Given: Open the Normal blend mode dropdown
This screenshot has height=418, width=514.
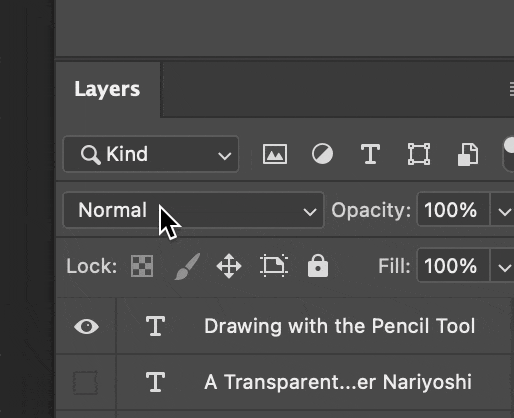Looking at the screenshot, I should (193, 210).
